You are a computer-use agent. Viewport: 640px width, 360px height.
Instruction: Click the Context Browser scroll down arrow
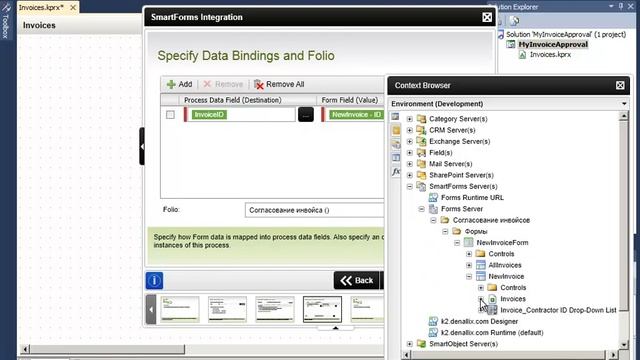623,345
